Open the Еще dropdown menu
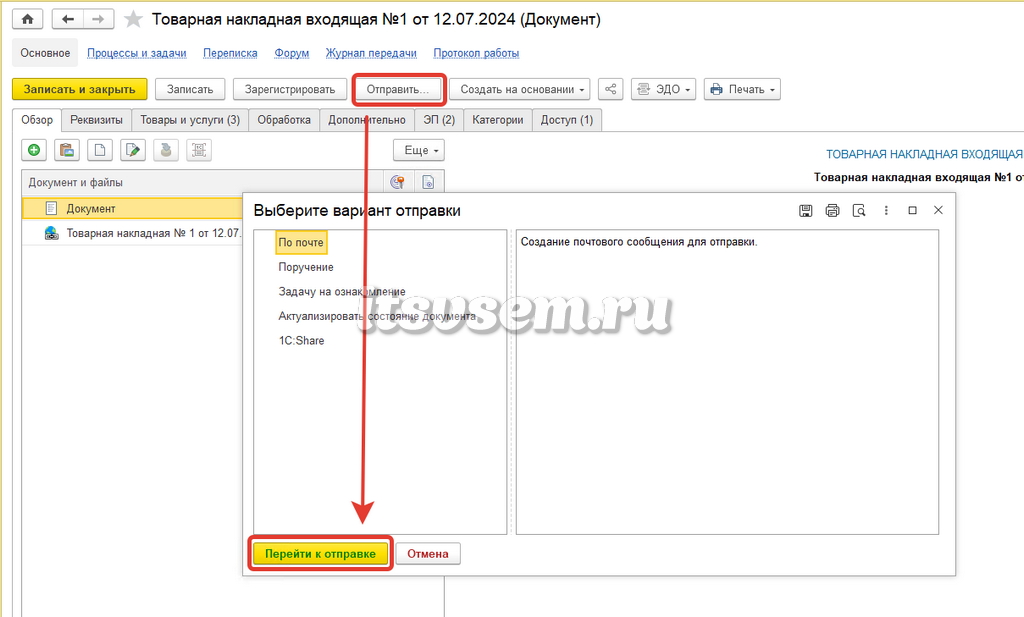The height and width of the screenshot is (617, 1024). tap(419, 150)
